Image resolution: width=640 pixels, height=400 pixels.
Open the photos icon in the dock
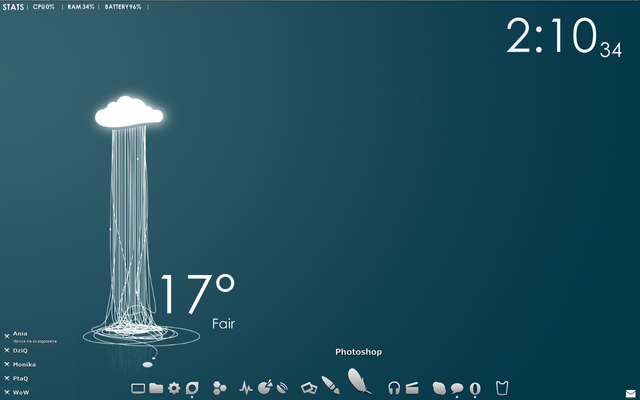coord(309,387)
